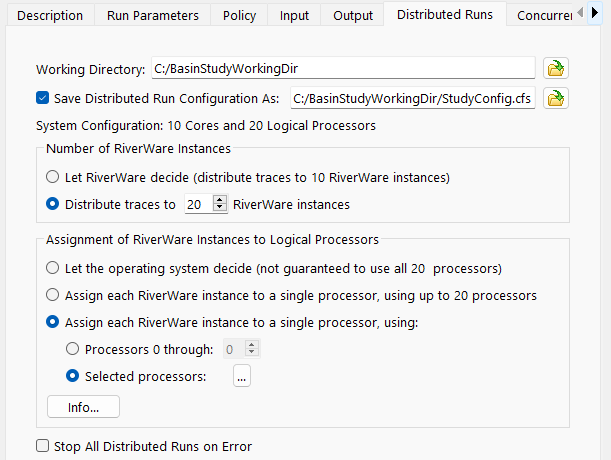The height and width of the screenshot is (460, 611).
Task: Browse for the Working Directory folder
Action: [x=554, y=69]
